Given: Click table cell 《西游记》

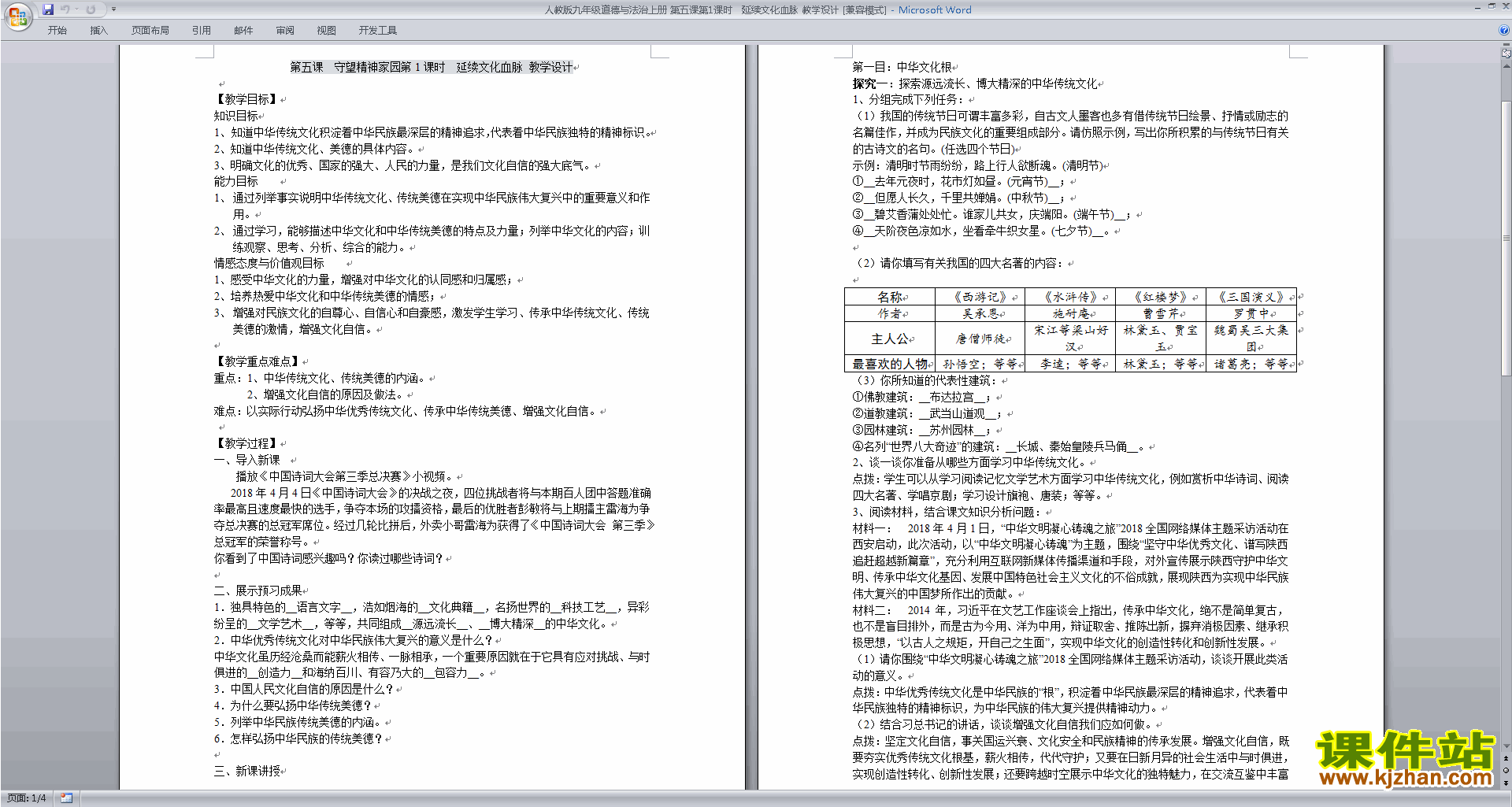Looking at the screenshot, I should tap(980, 298).
